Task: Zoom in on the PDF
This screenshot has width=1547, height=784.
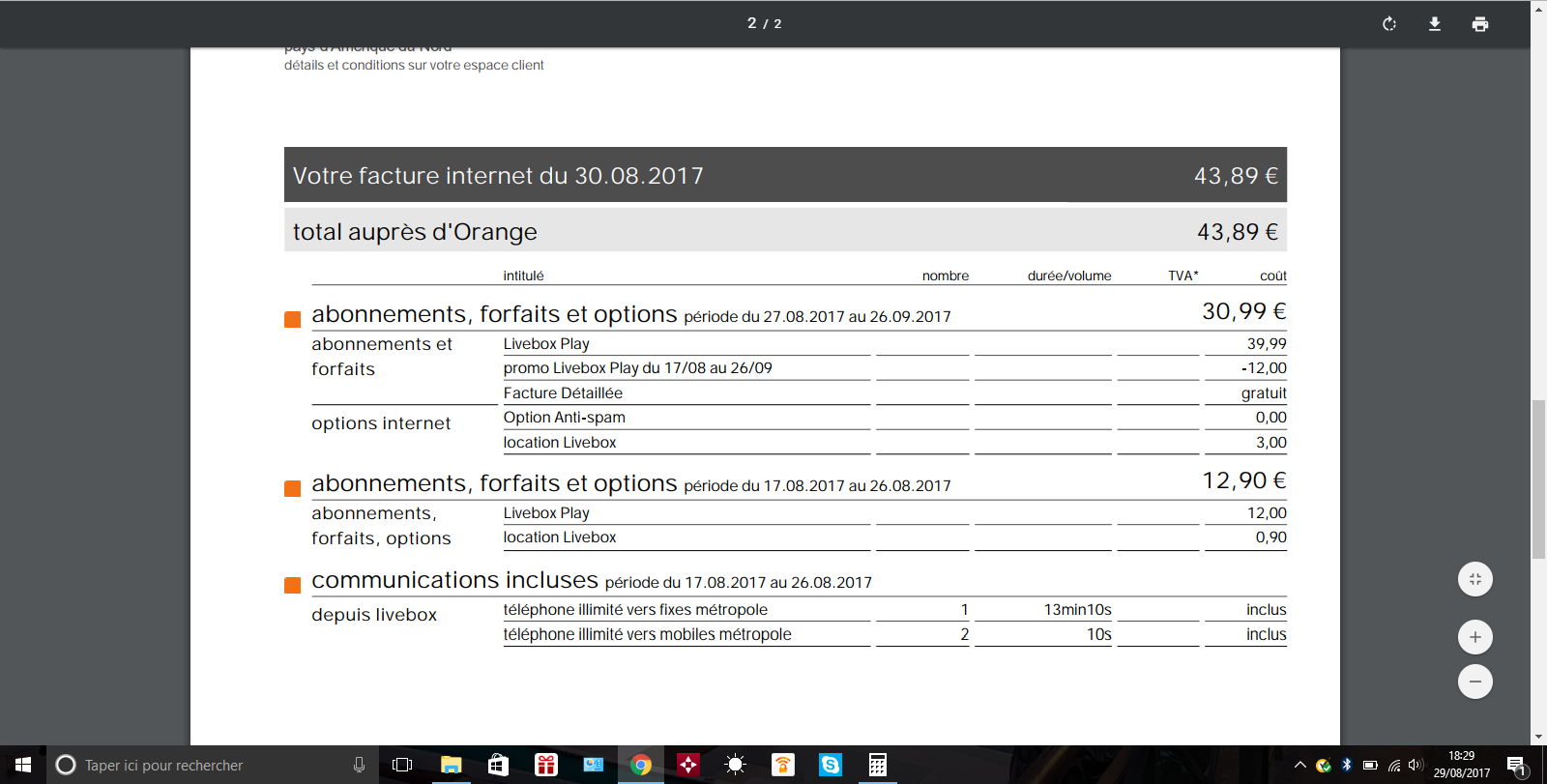Action: (x=1475, y=637)
